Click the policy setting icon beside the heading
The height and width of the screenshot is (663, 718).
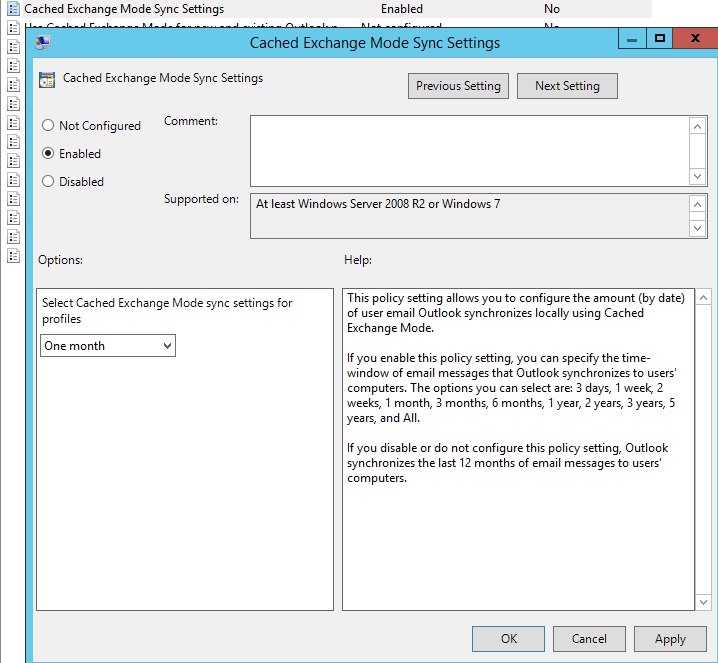click(47, 80)
